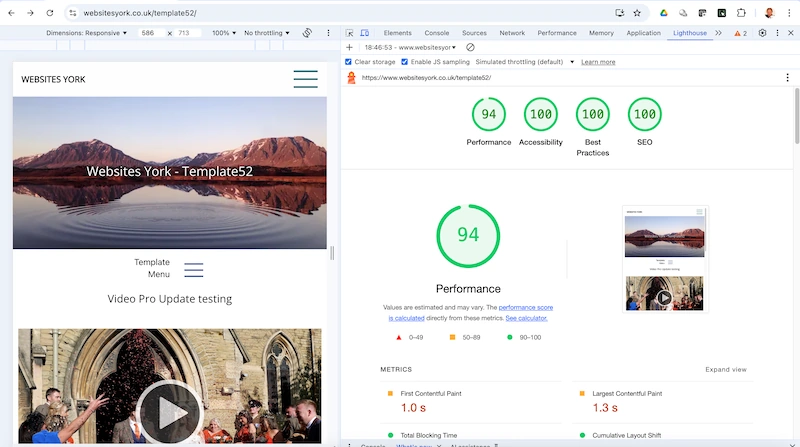Screen dimensions: 800x447
Task: Bookmark this page with the star
Action: point(637,13)
